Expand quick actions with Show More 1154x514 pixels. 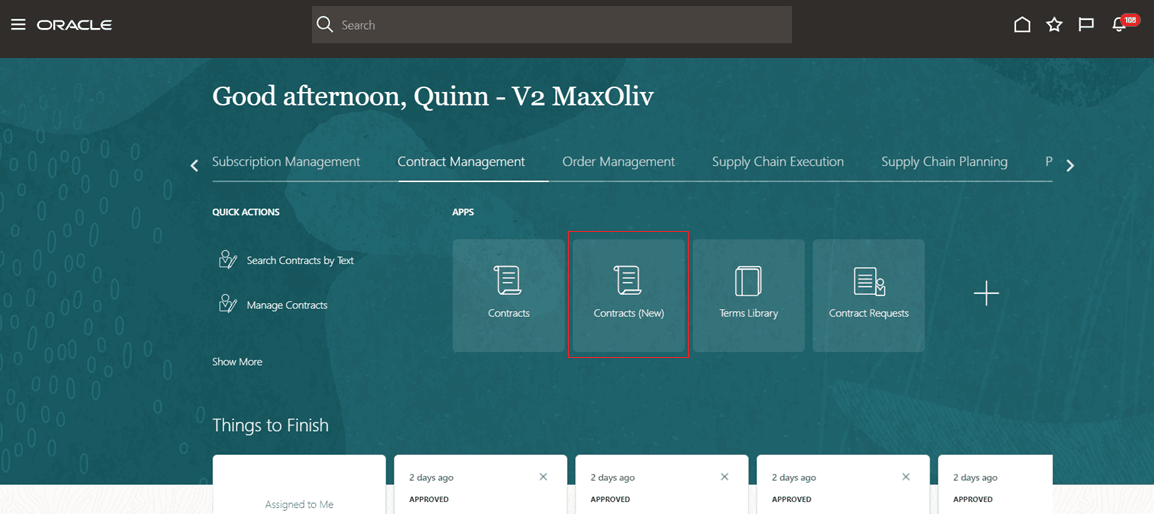[237, 362]
